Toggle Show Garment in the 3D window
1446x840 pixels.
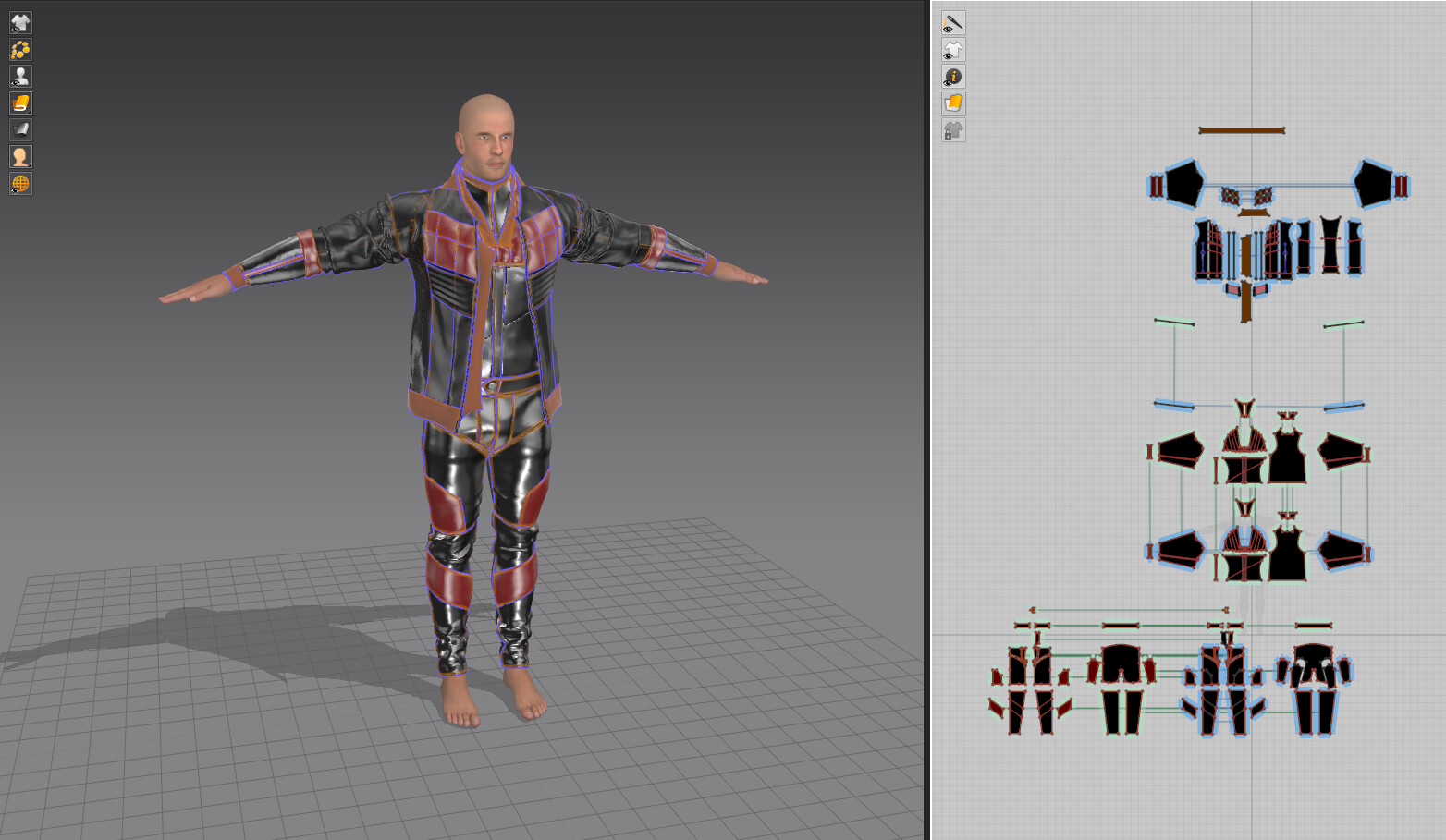20,22
